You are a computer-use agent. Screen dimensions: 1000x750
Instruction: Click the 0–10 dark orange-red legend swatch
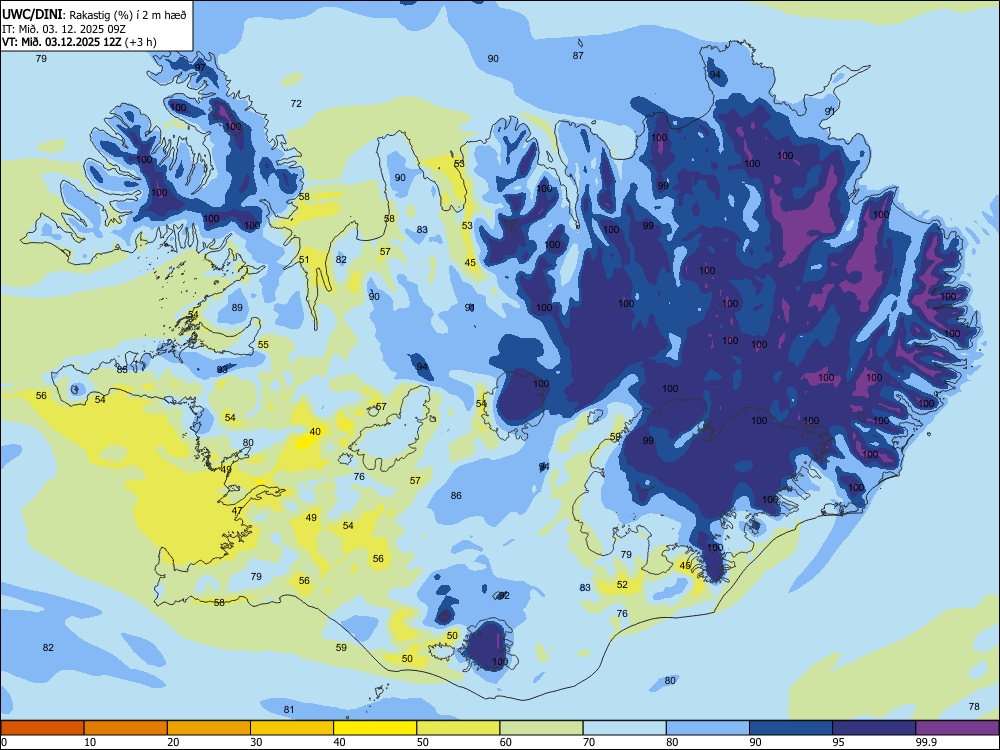pos(42,728)
